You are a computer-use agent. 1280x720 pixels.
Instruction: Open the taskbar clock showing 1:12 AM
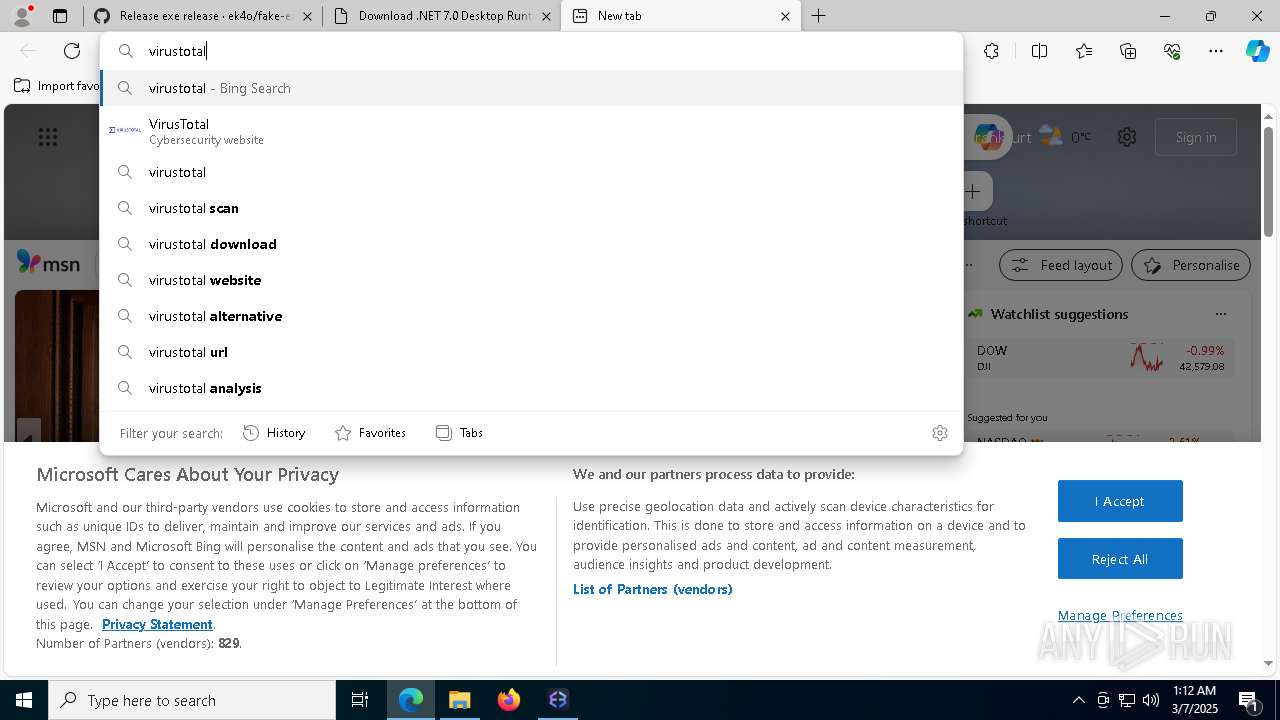click(1194, 700)
